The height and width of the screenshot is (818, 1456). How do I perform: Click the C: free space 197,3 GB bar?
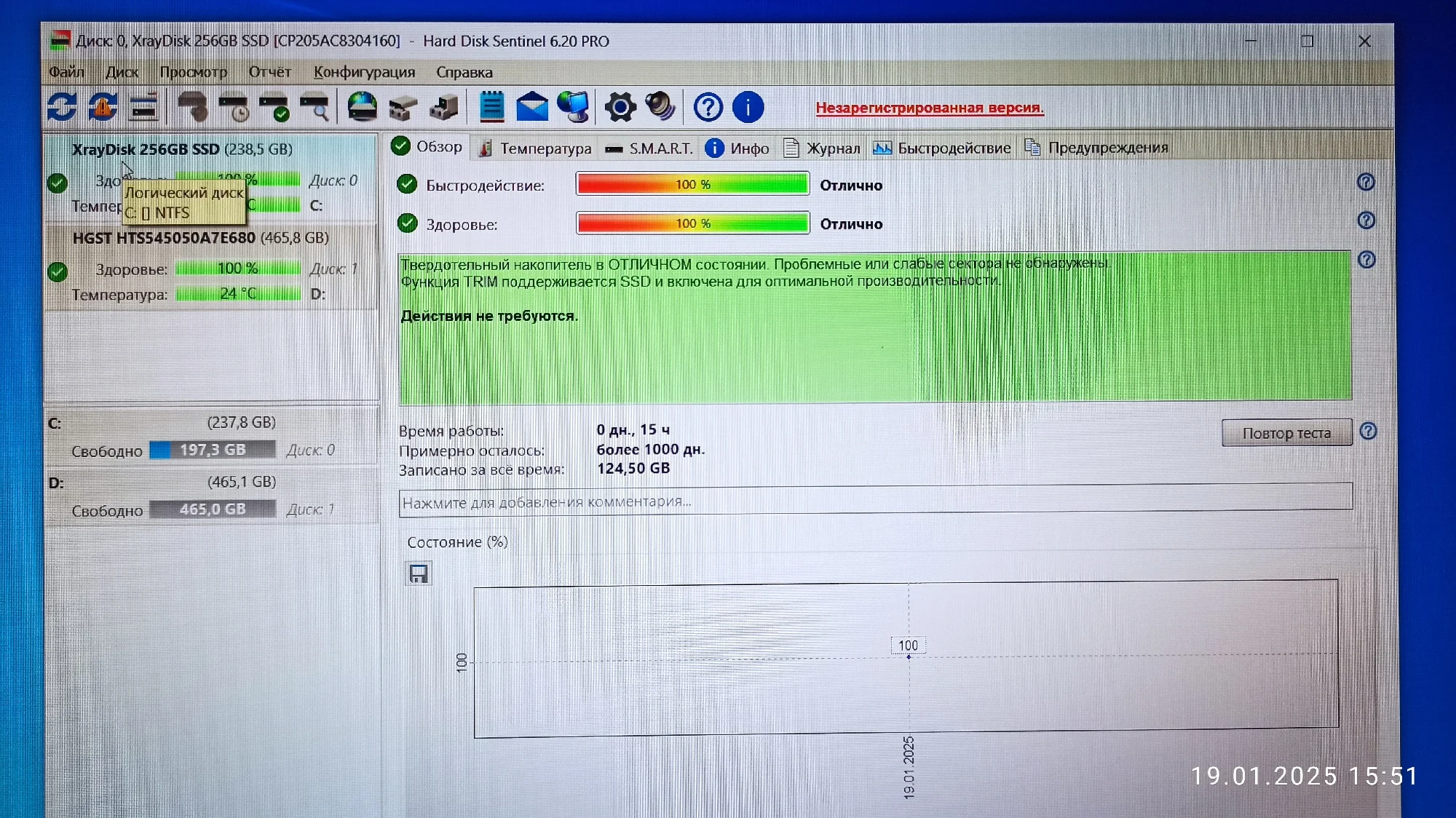click(x=213, y=450)
